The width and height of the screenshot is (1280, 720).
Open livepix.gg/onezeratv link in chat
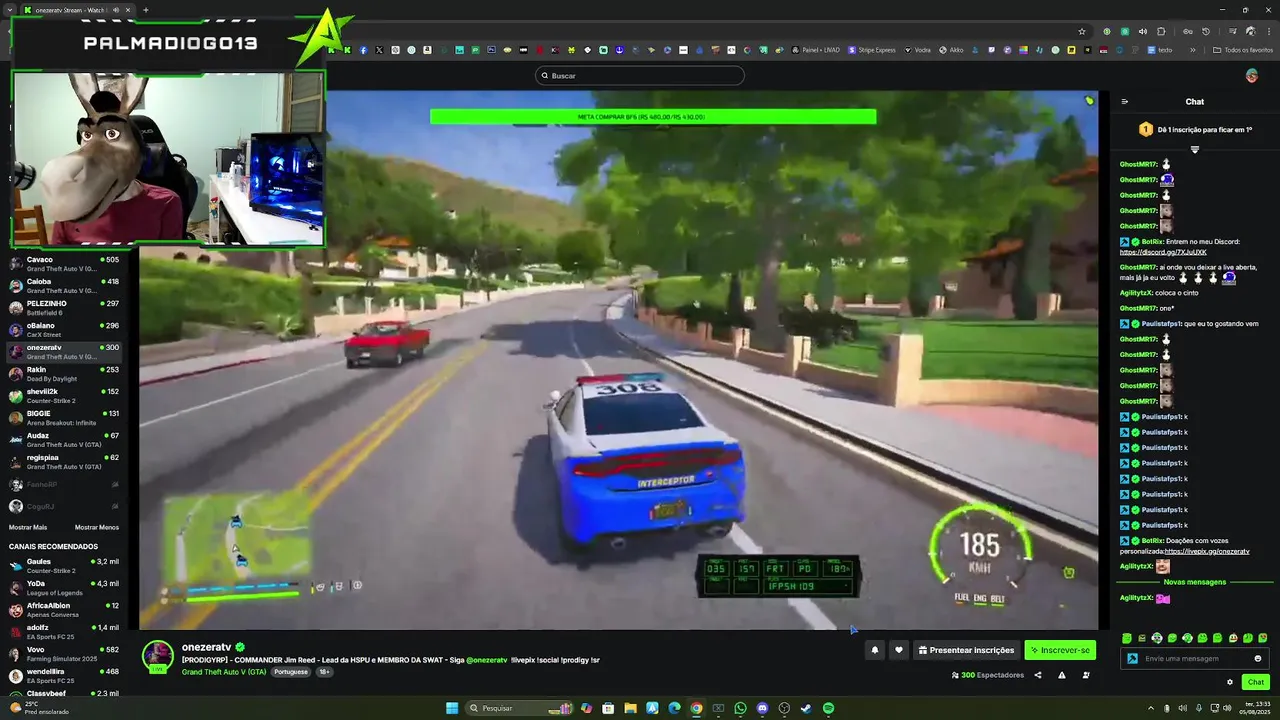click(1207, 551)
